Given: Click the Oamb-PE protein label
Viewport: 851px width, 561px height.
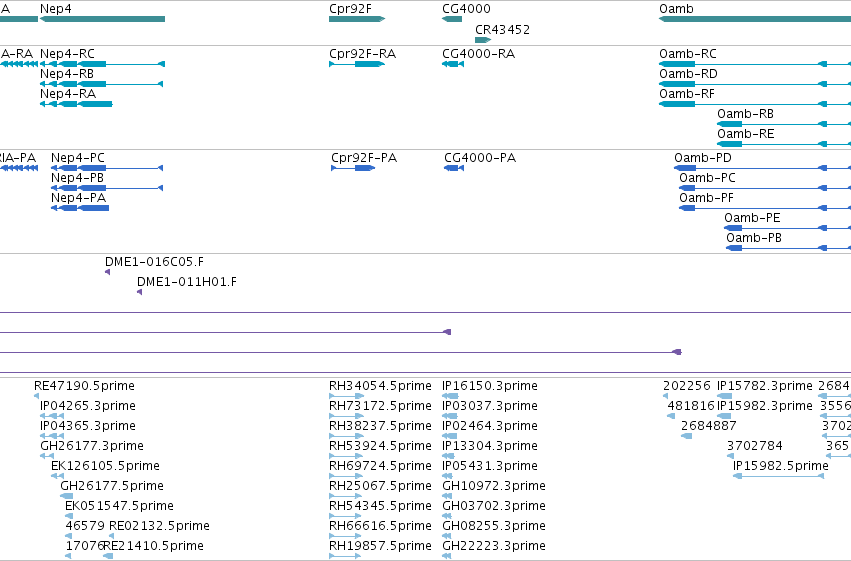Looking at the screenshot, I should click(x=752, y=218).
